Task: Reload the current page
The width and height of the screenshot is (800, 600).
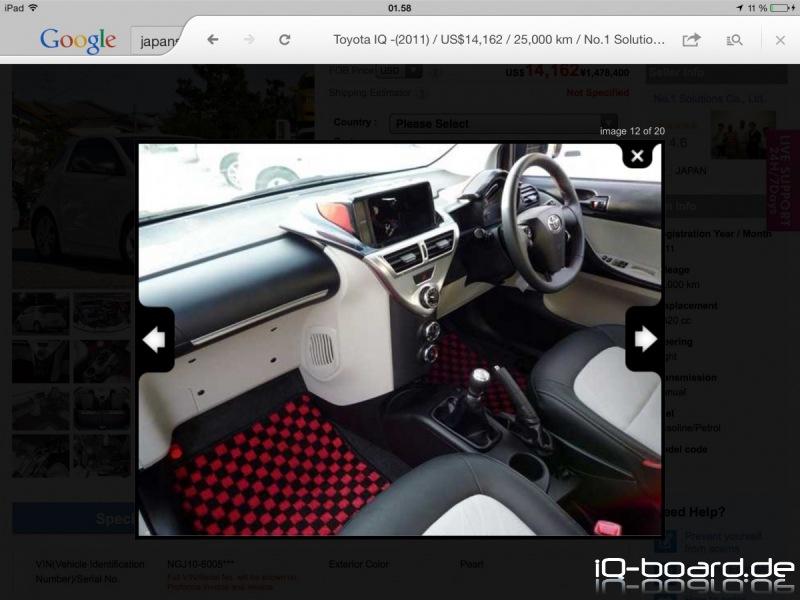Action: point(285,40)
